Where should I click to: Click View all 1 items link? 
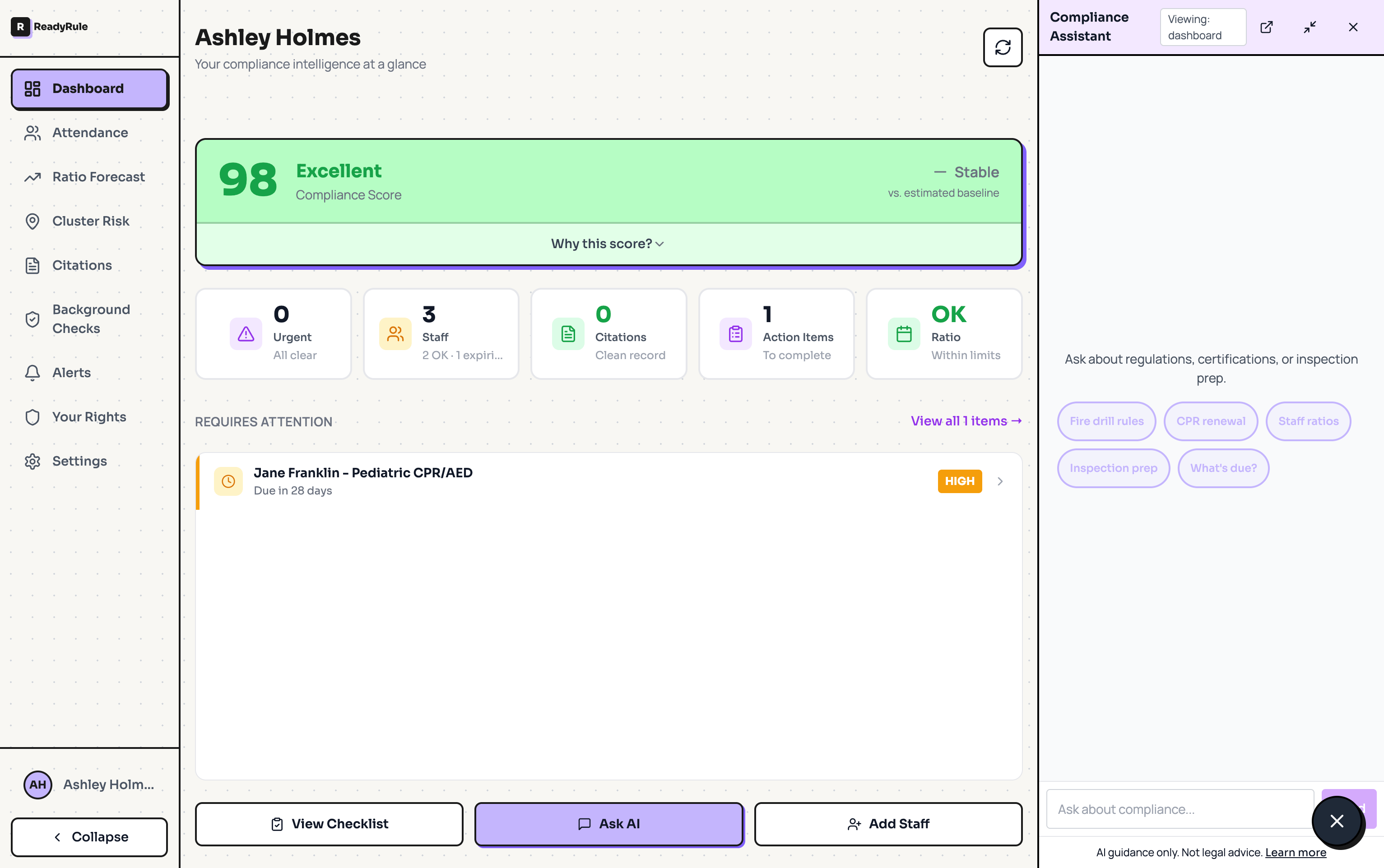(x=966, y=421)
